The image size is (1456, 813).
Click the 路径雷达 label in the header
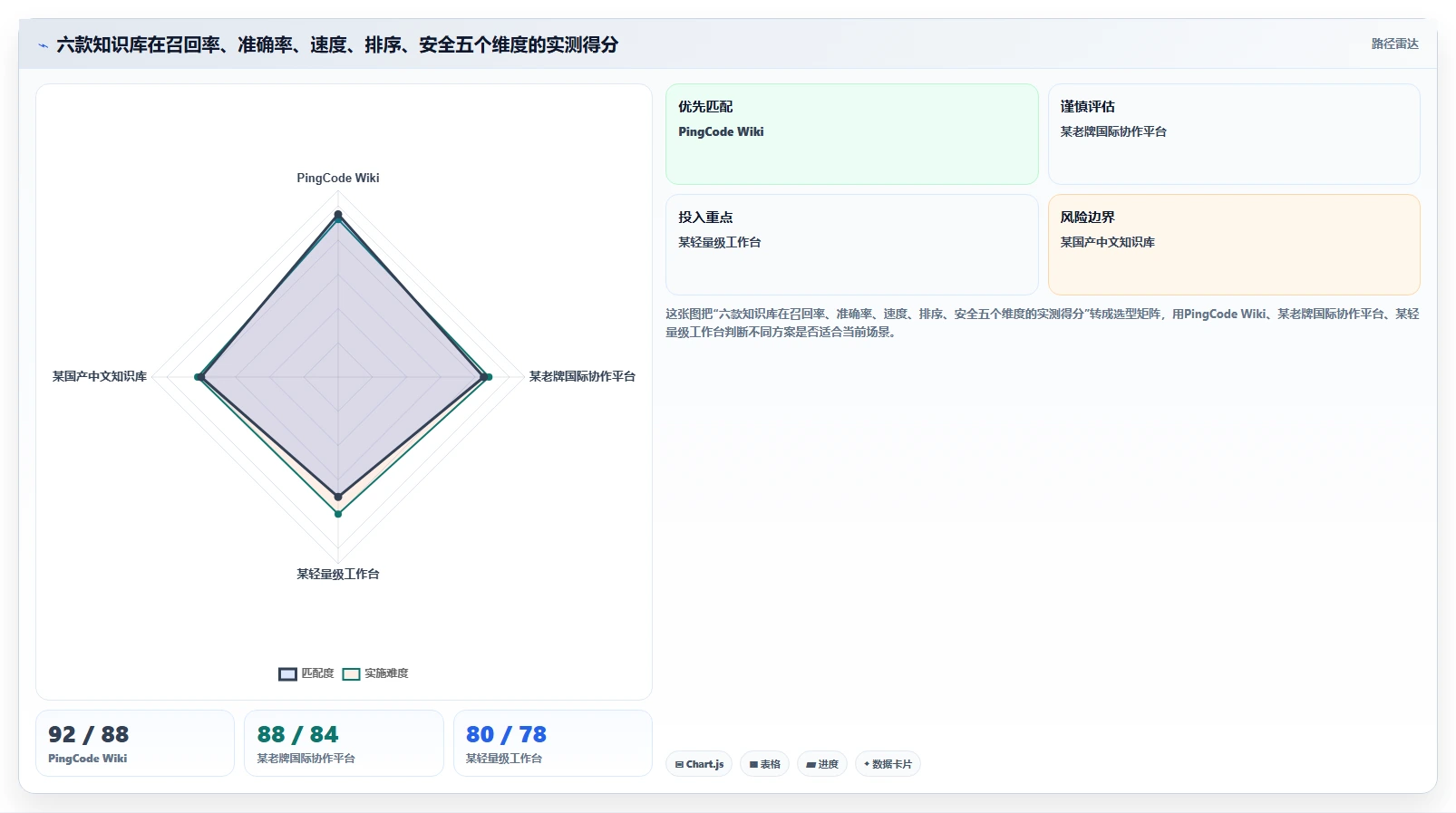[x=1394, y=44]
